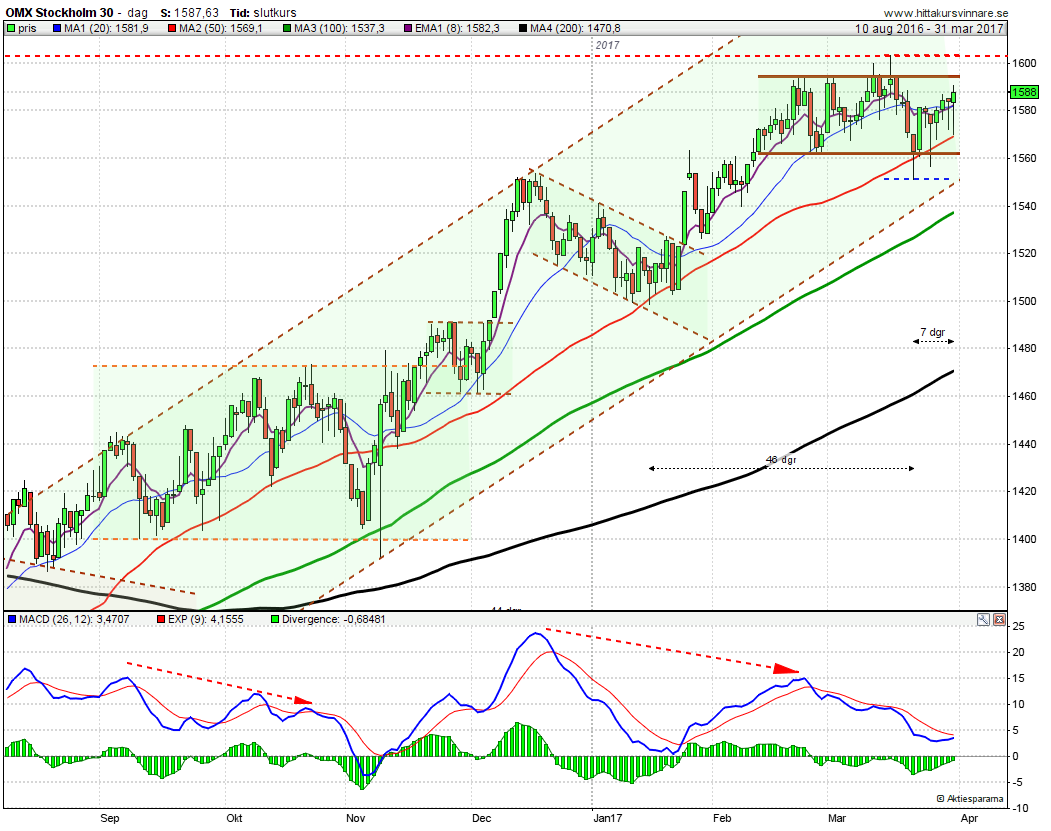
Task: Click the 1500 price axis label
Action: click(x=1024, y=301)
